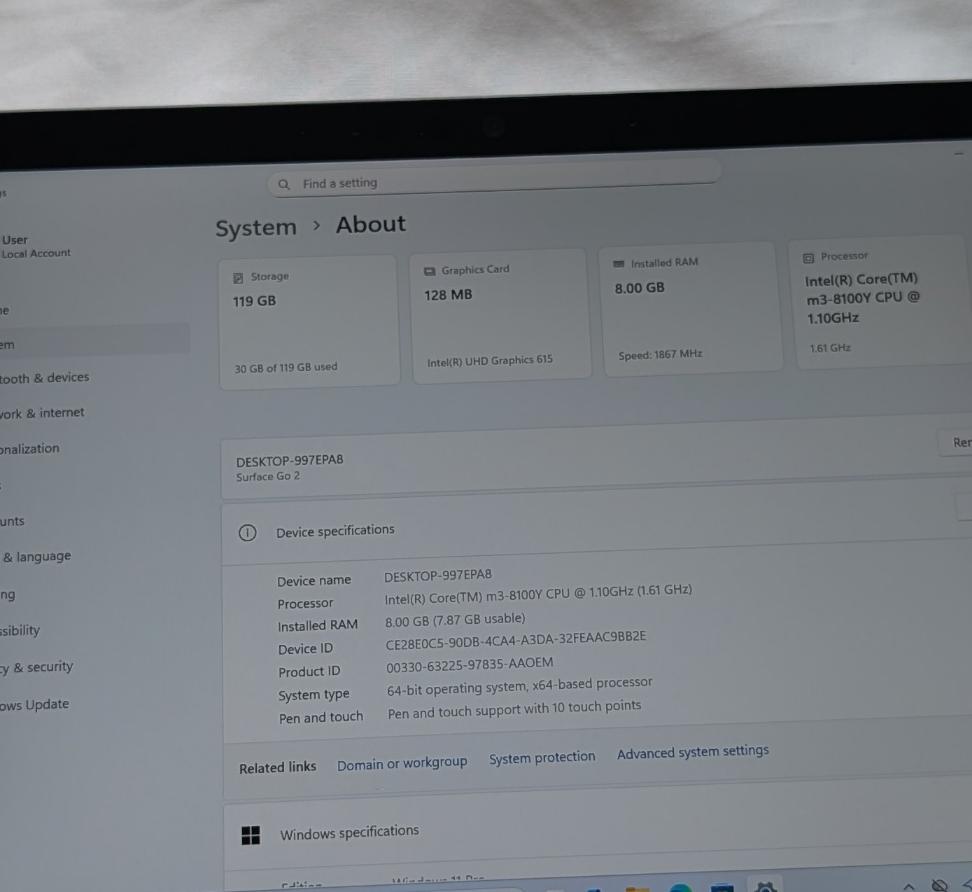Open Network & internet settings
972x892 pixels.
coord(42,413)
